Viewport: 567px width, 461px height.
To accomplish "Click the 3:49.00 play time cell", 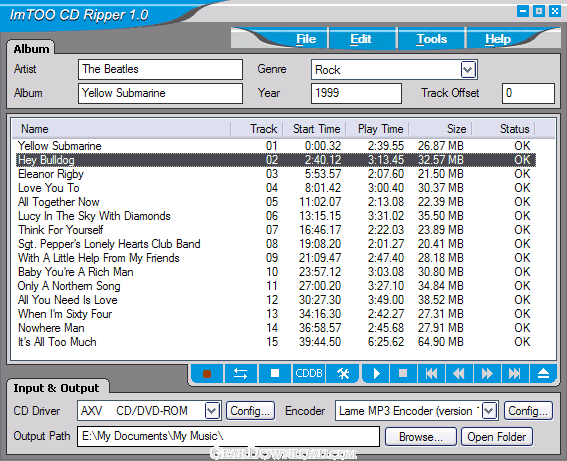I will 385,300.
